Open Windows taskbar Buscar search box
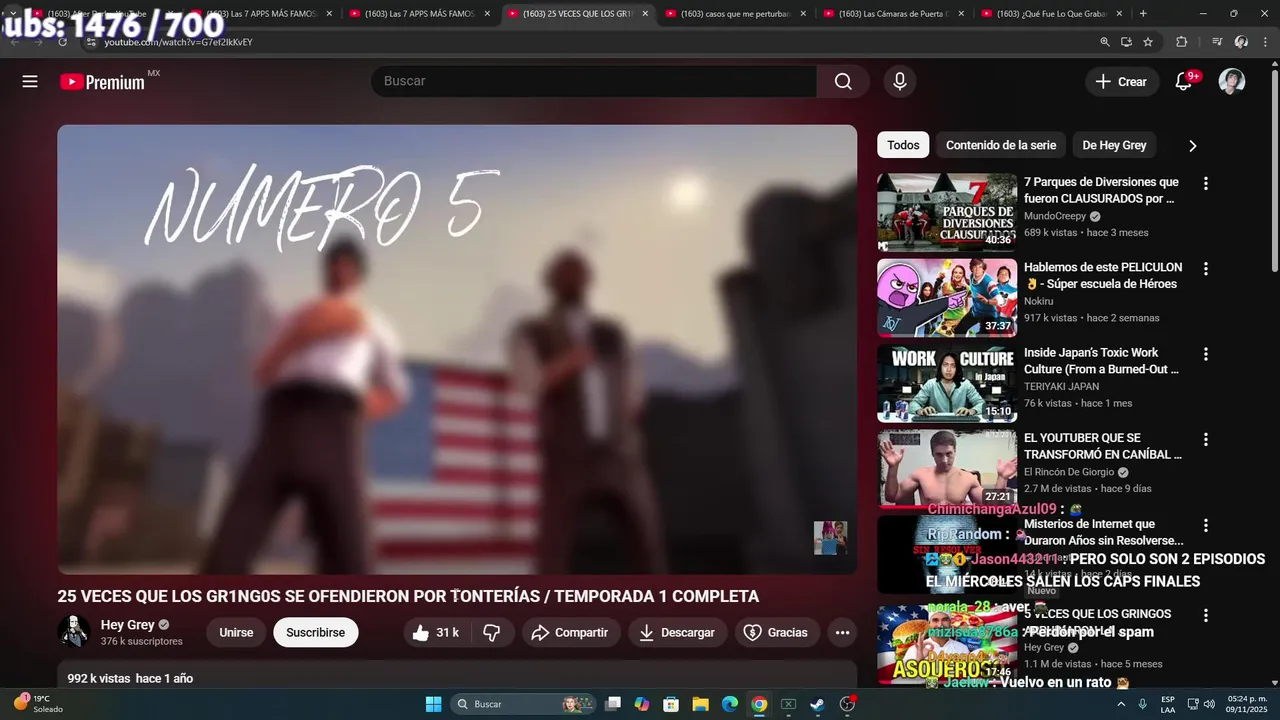The height and width of the screenshot is (720, 1280). tap(524, 704)
